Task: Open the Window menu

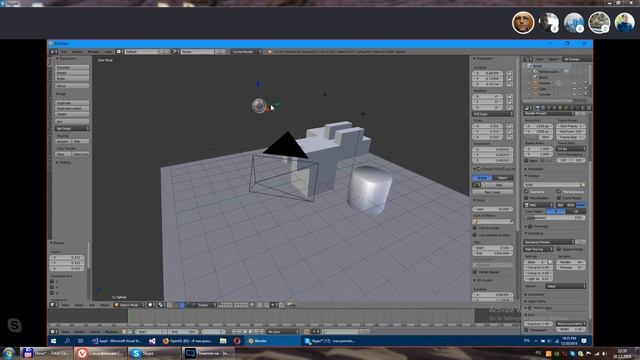Action: (x=93, y=52)
